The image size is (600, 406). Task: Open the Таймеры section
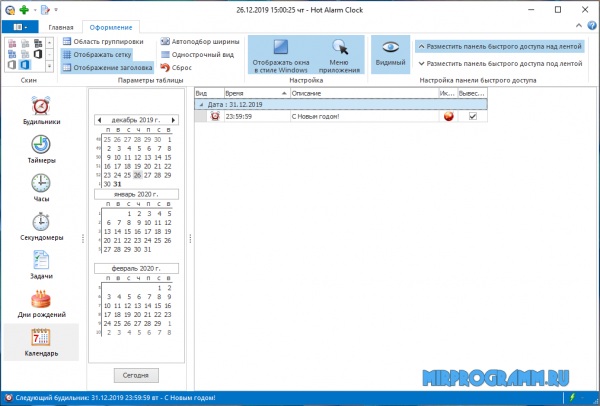coord(41,149)
